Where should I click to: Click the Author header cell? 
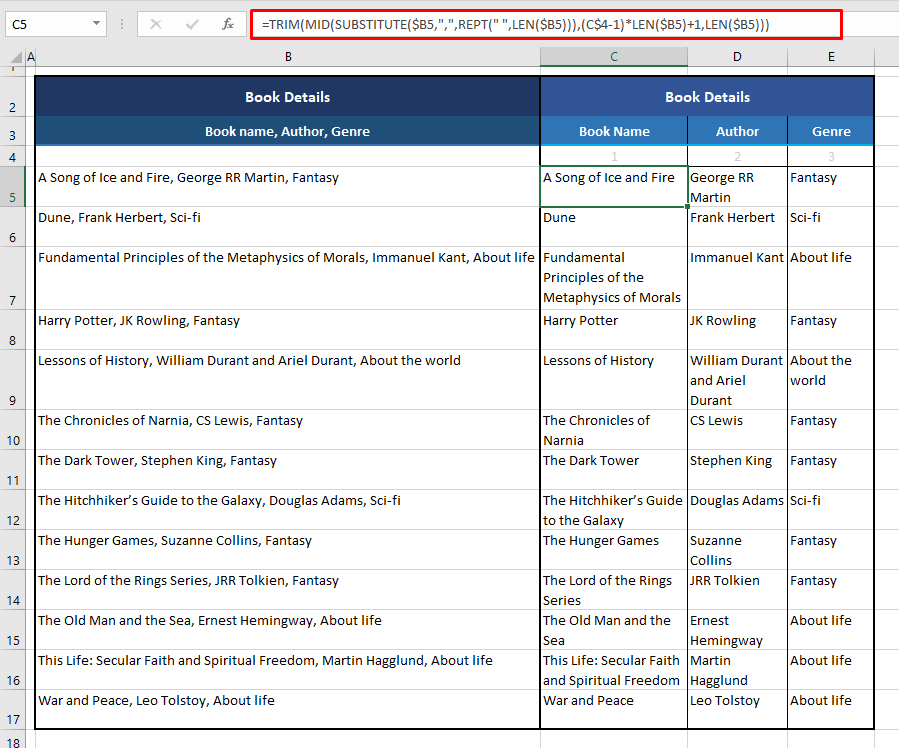737,131
